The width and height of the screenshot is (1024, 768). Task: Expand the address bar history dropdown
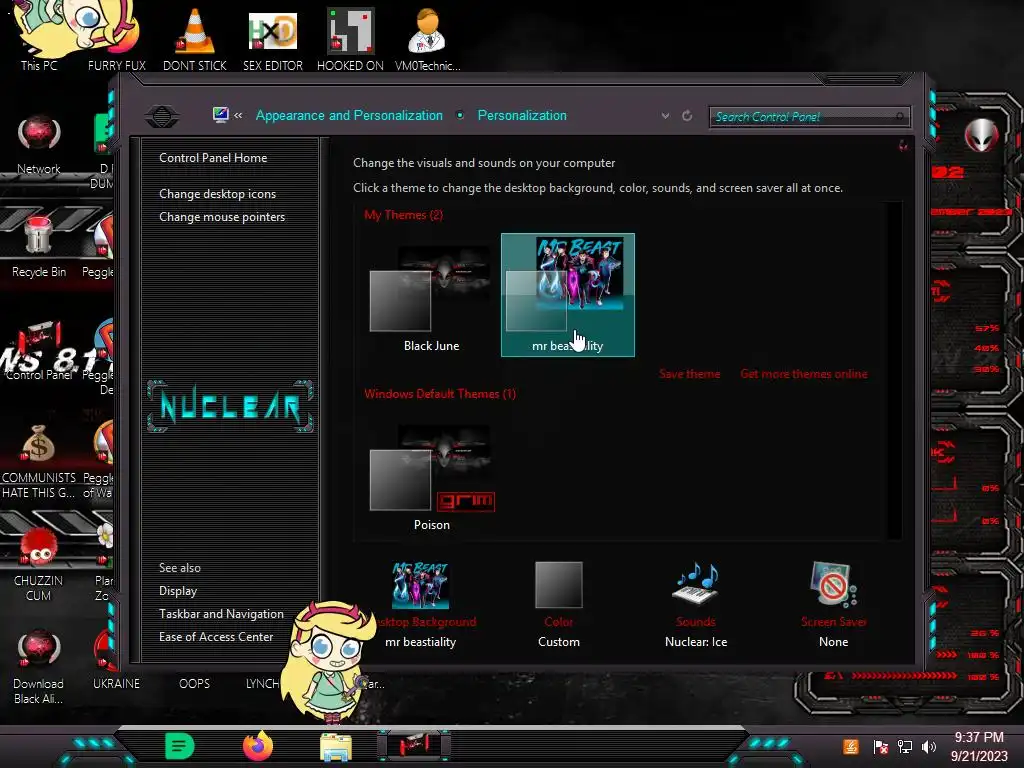(665, 116)
